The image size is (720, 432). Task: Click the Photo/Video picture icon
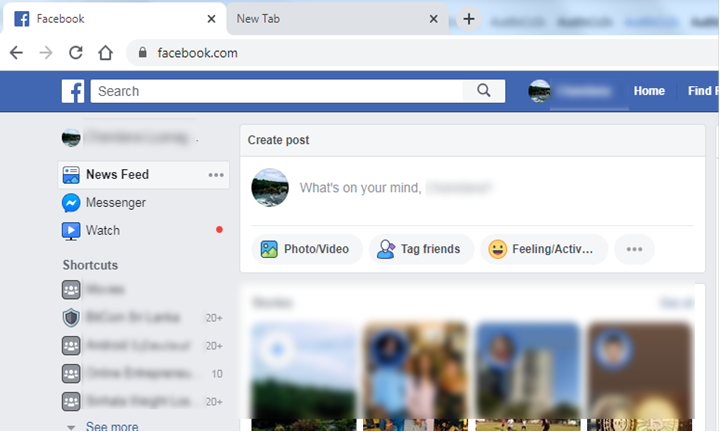coord(269,249)
